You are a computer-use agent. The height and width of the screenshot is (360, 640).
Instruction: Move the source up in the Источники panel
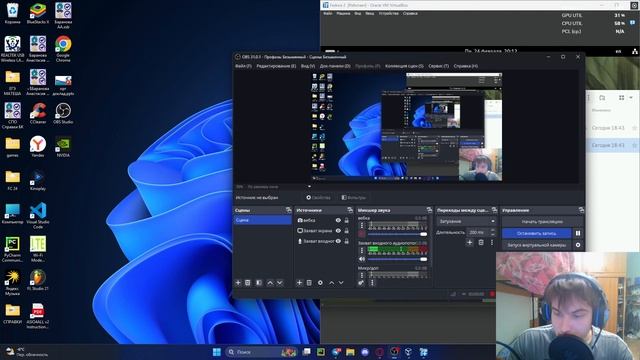[331, 282]
